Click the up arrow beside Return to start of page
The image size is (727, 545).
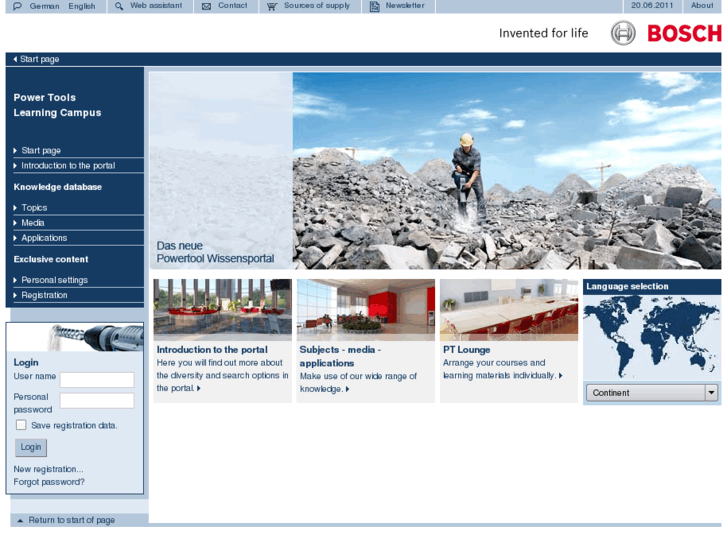(x=20, y=520)
